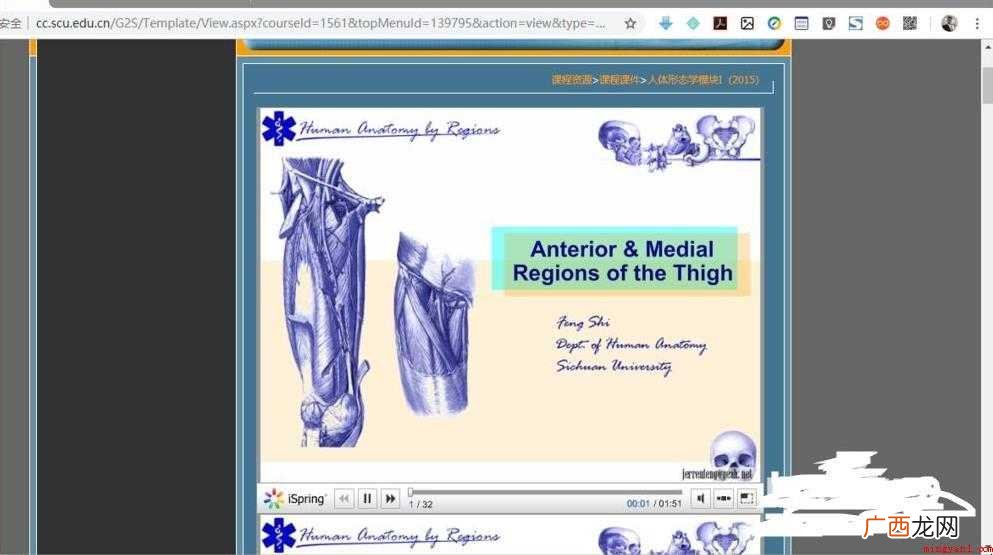Click the Dept. of Human Anatomy text
The image size is (993, 555).
coord(631,345)
